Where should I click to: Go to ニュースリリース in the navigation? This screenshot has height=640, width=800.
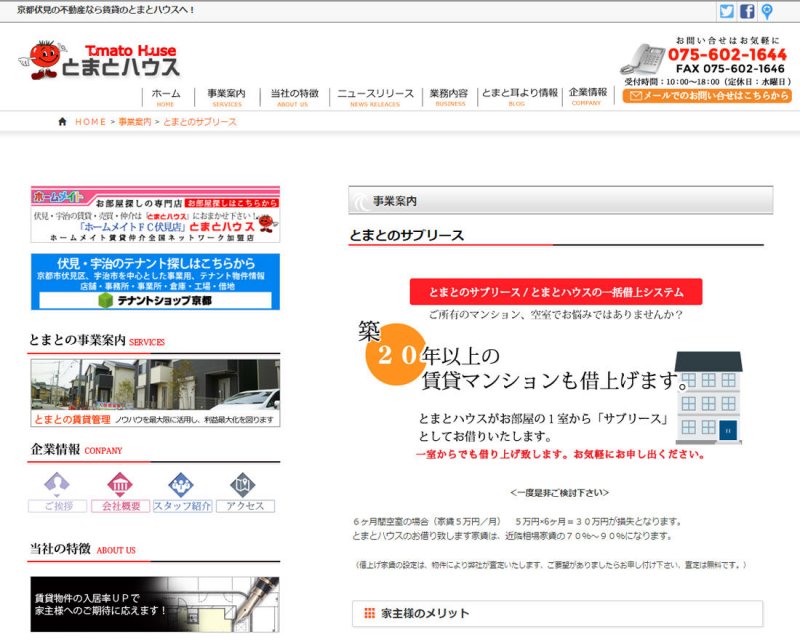[x=375, y=96]
